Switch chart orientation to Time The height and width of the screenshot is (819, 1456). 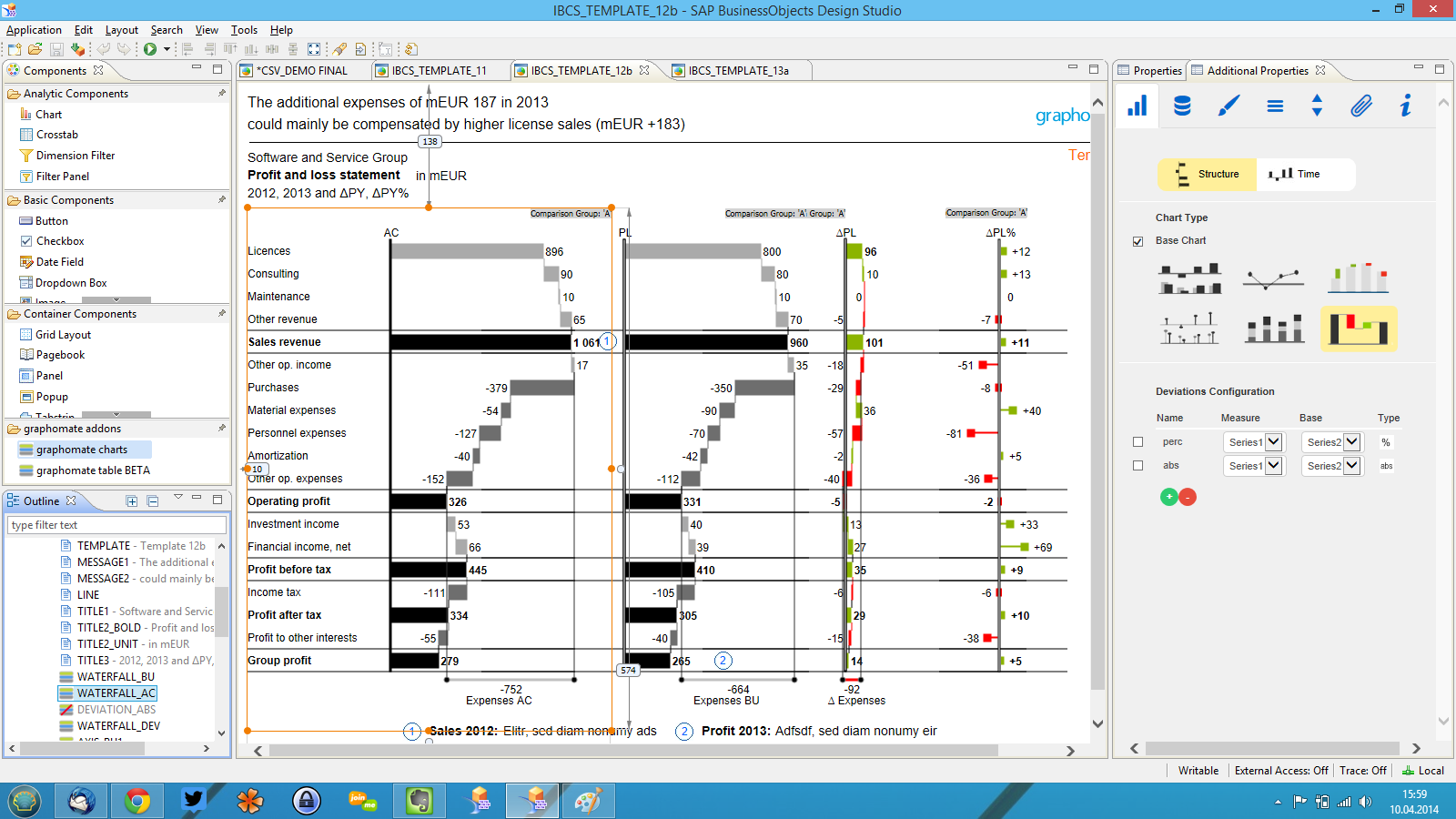[x=1306, y=174]
